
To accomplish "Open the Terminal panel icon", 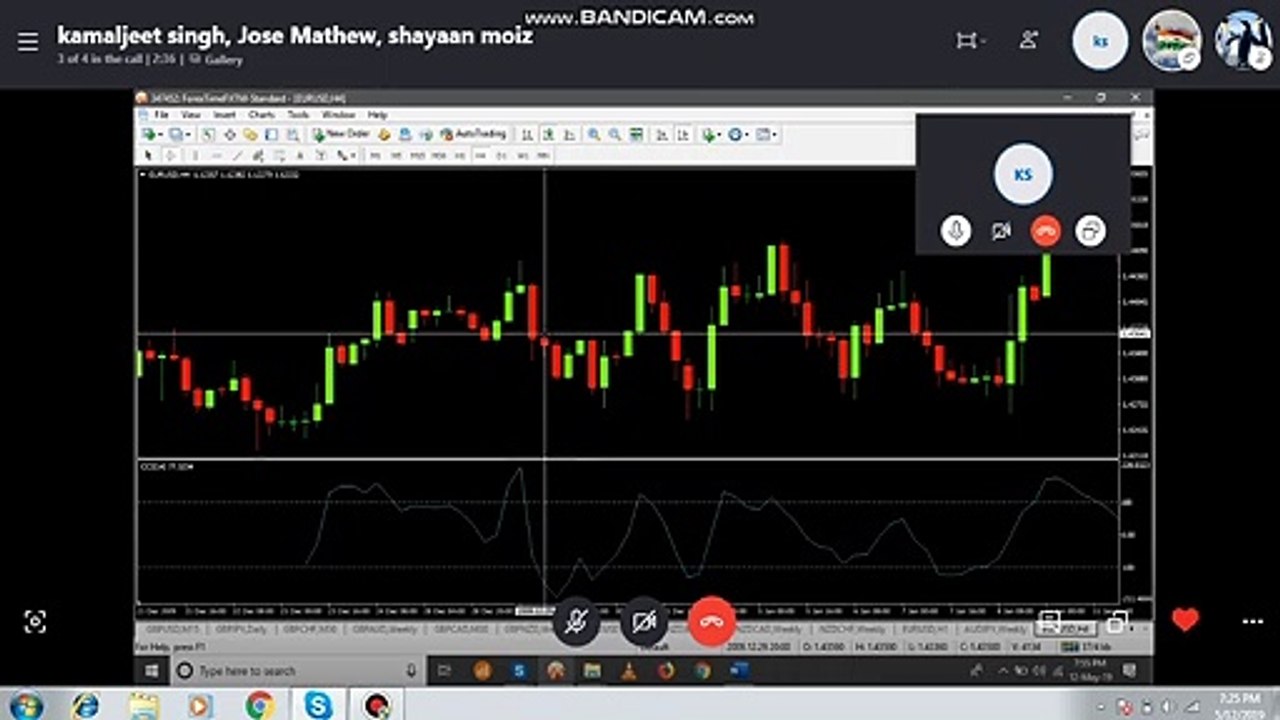I will pos(272,134).
